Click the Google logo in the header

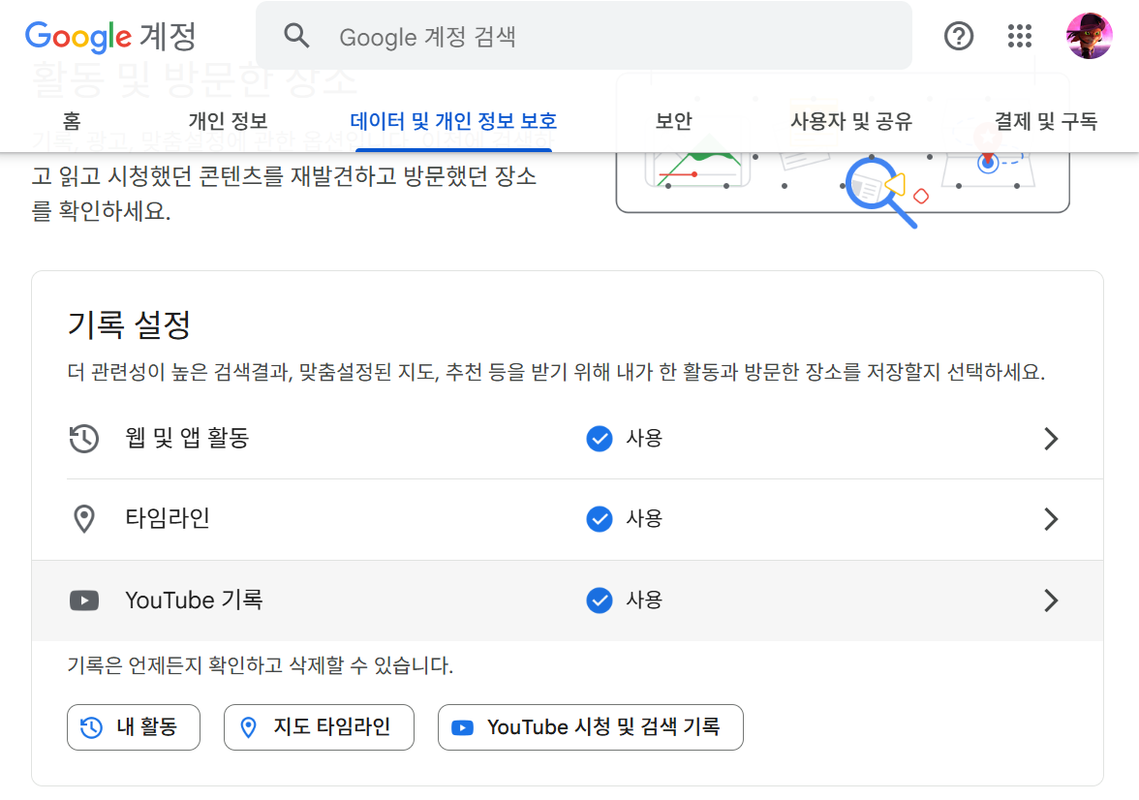coord(78,36)
